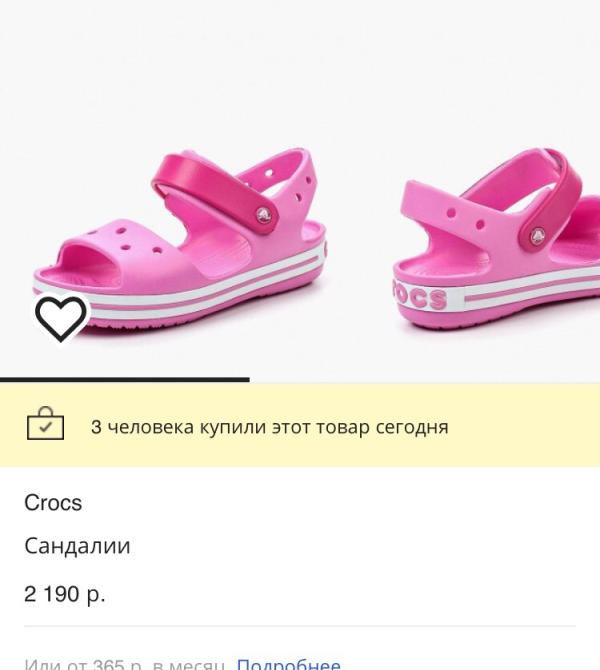Select the "Сандалии" product title

(x=77, y=547)
